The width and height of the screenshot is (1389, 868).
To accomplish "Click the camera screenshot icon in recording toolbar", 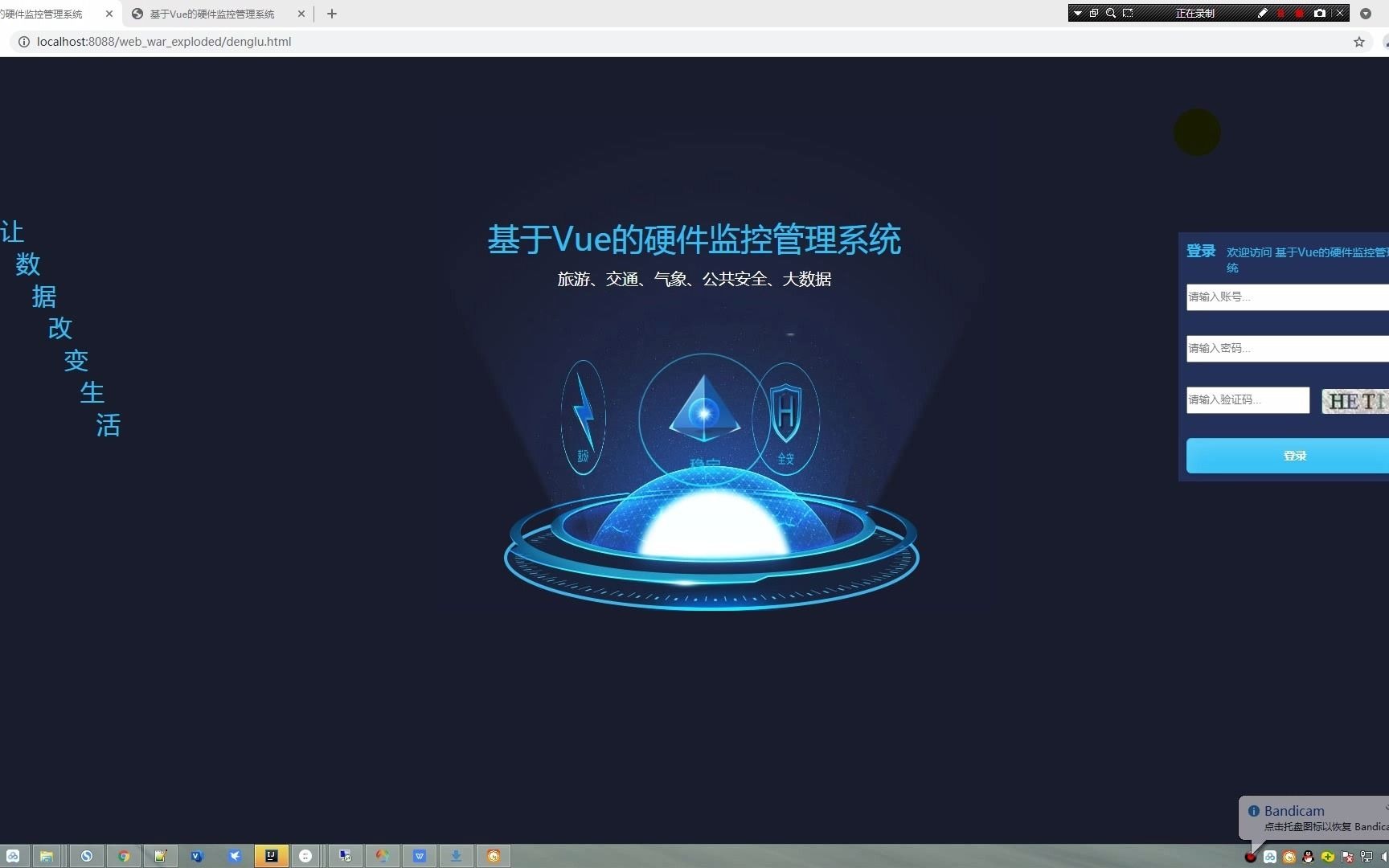I will tap(1320, 13).
